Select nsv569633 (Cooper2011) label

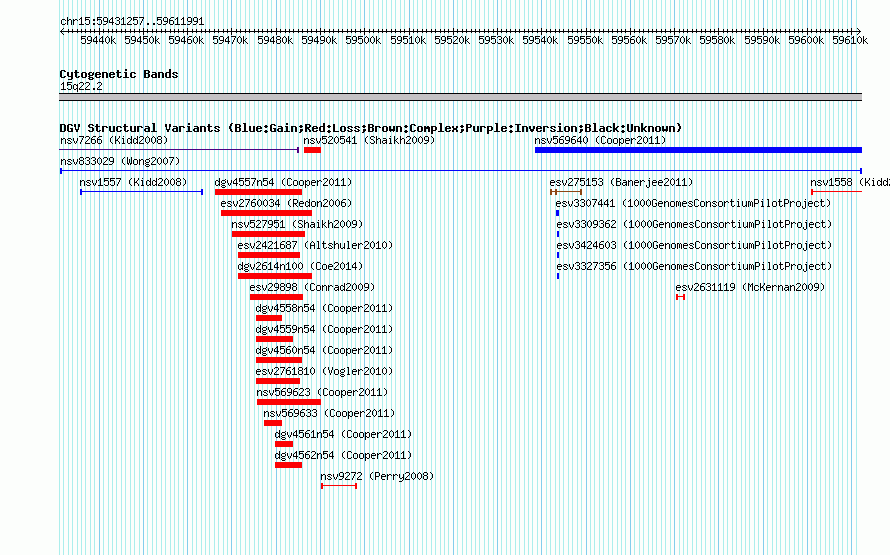(x=329, y=413)
